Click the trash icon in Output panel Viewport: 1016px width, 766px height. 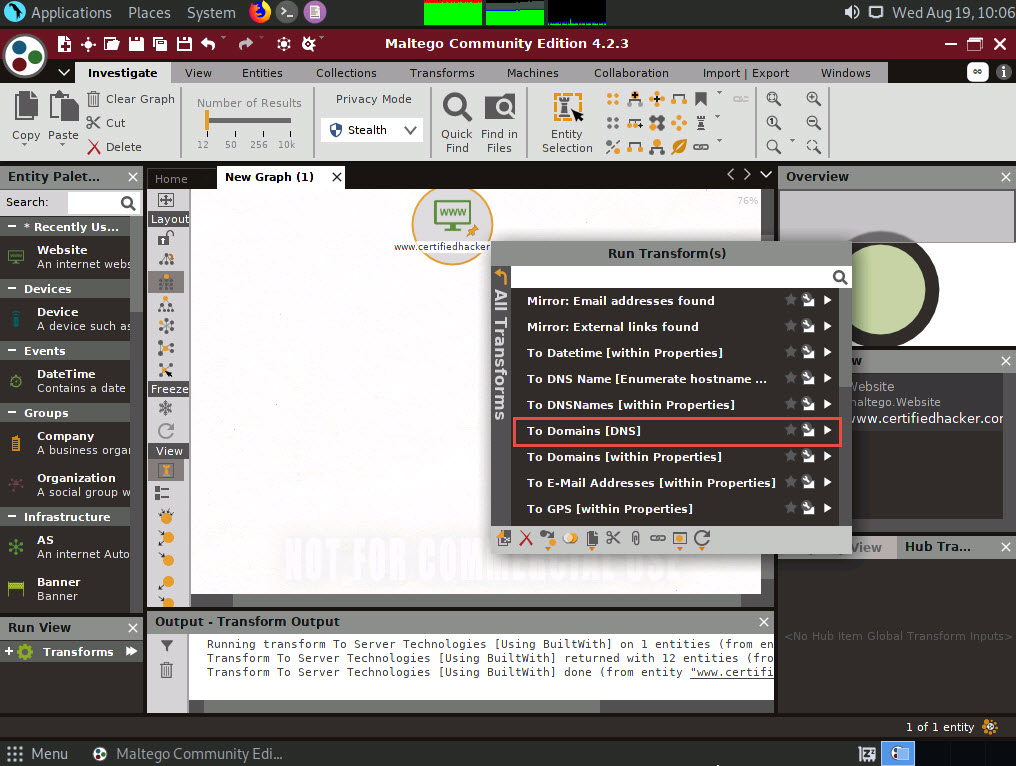point(167,669)
